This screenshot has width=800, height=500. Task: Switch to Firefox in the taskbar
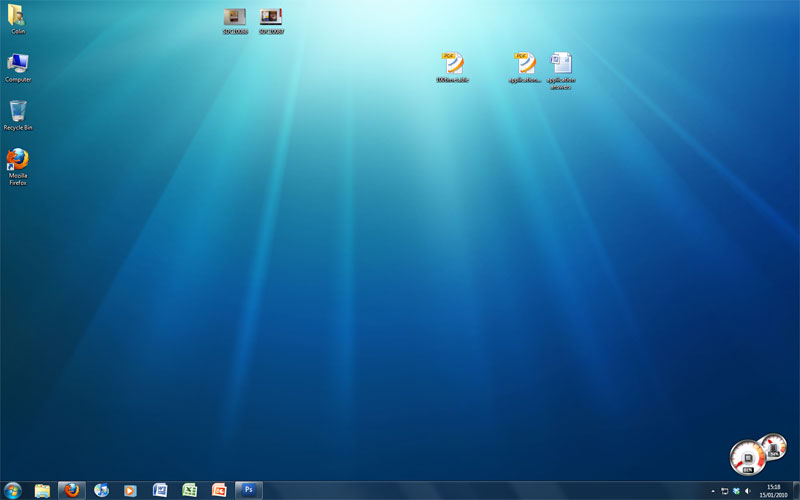pos(72,490)
